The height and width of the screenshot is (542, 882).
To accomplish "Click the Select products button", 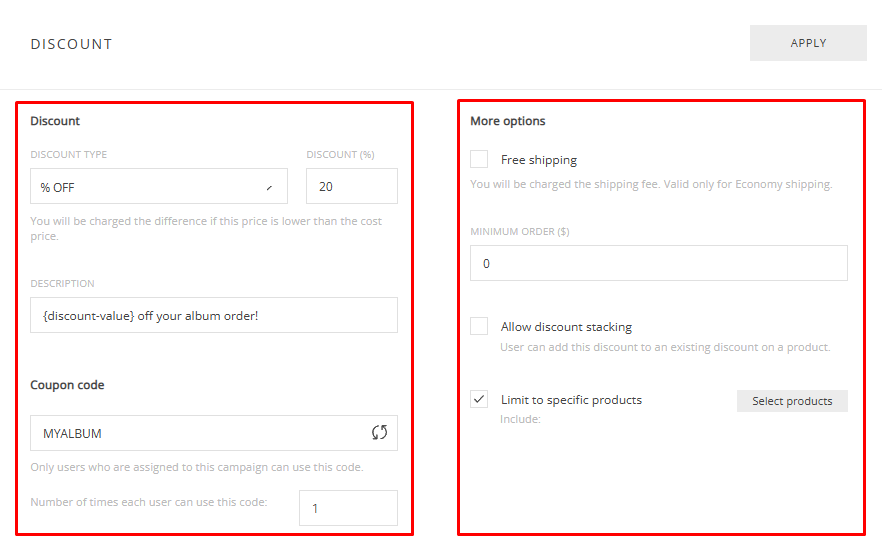I will [792, 401].
